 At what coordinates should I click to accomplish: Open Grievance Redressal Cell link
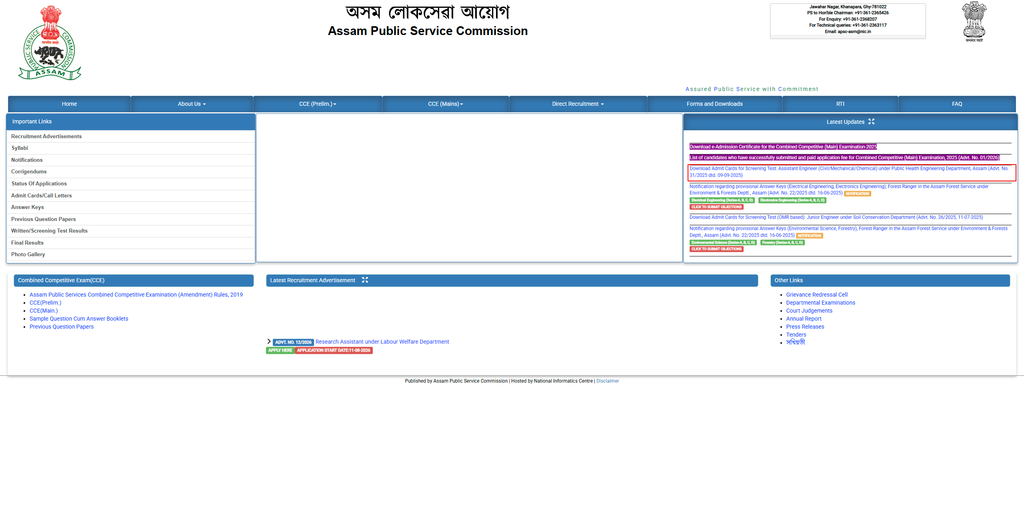tap(817, 295)
